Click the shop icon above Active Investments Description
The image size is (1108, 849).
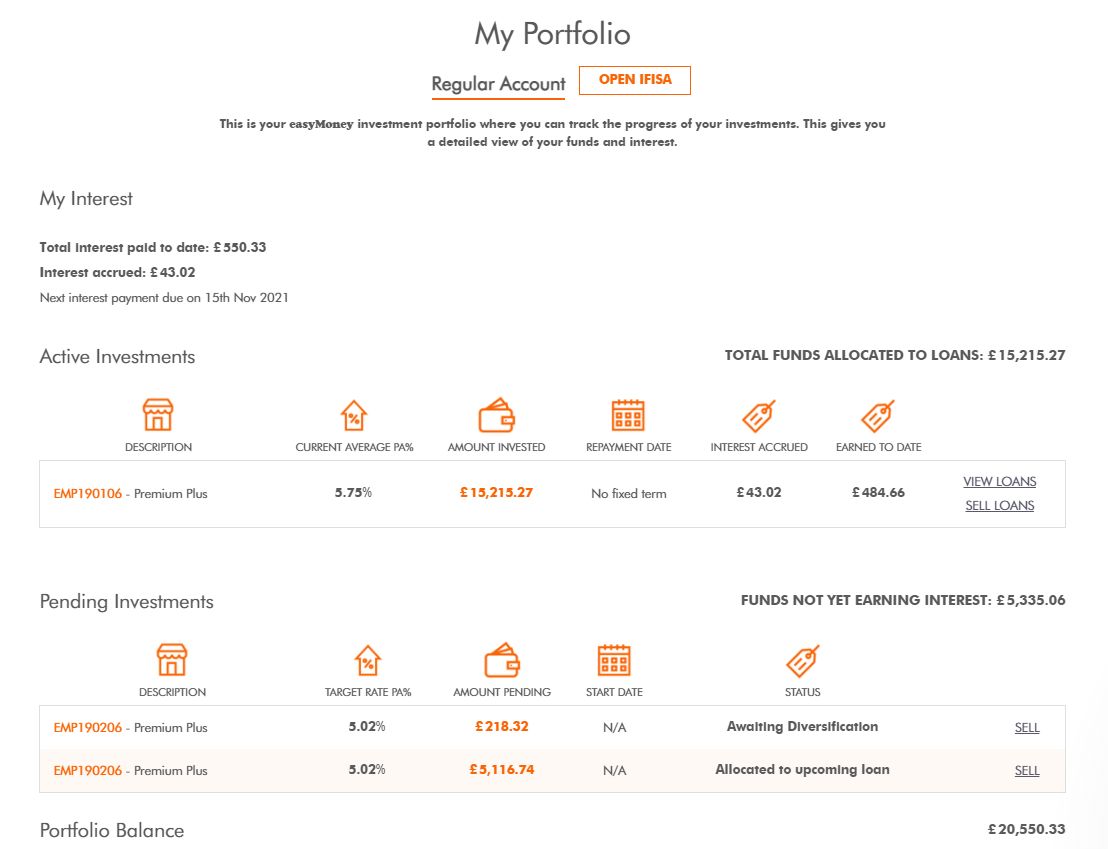click(158, 414)
